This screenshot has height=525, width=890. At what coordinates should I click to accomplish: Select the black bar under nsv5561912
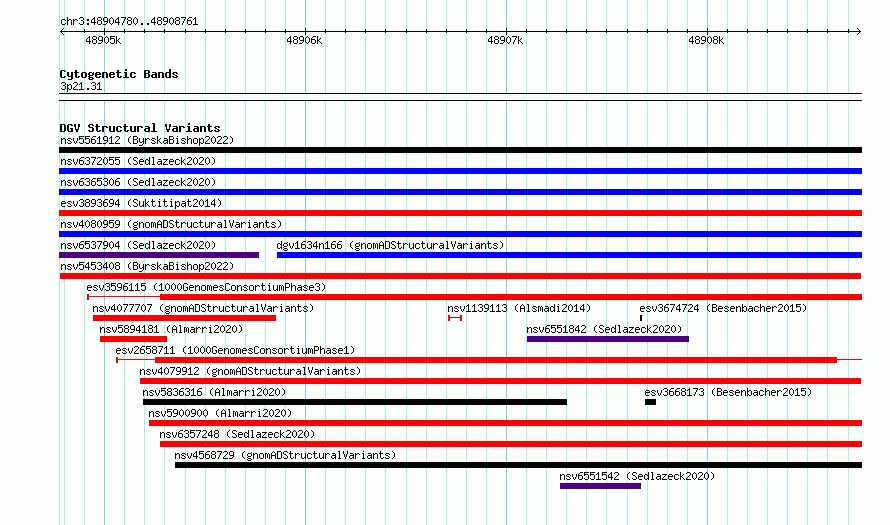pyautogui.click(x=460, y=150)
